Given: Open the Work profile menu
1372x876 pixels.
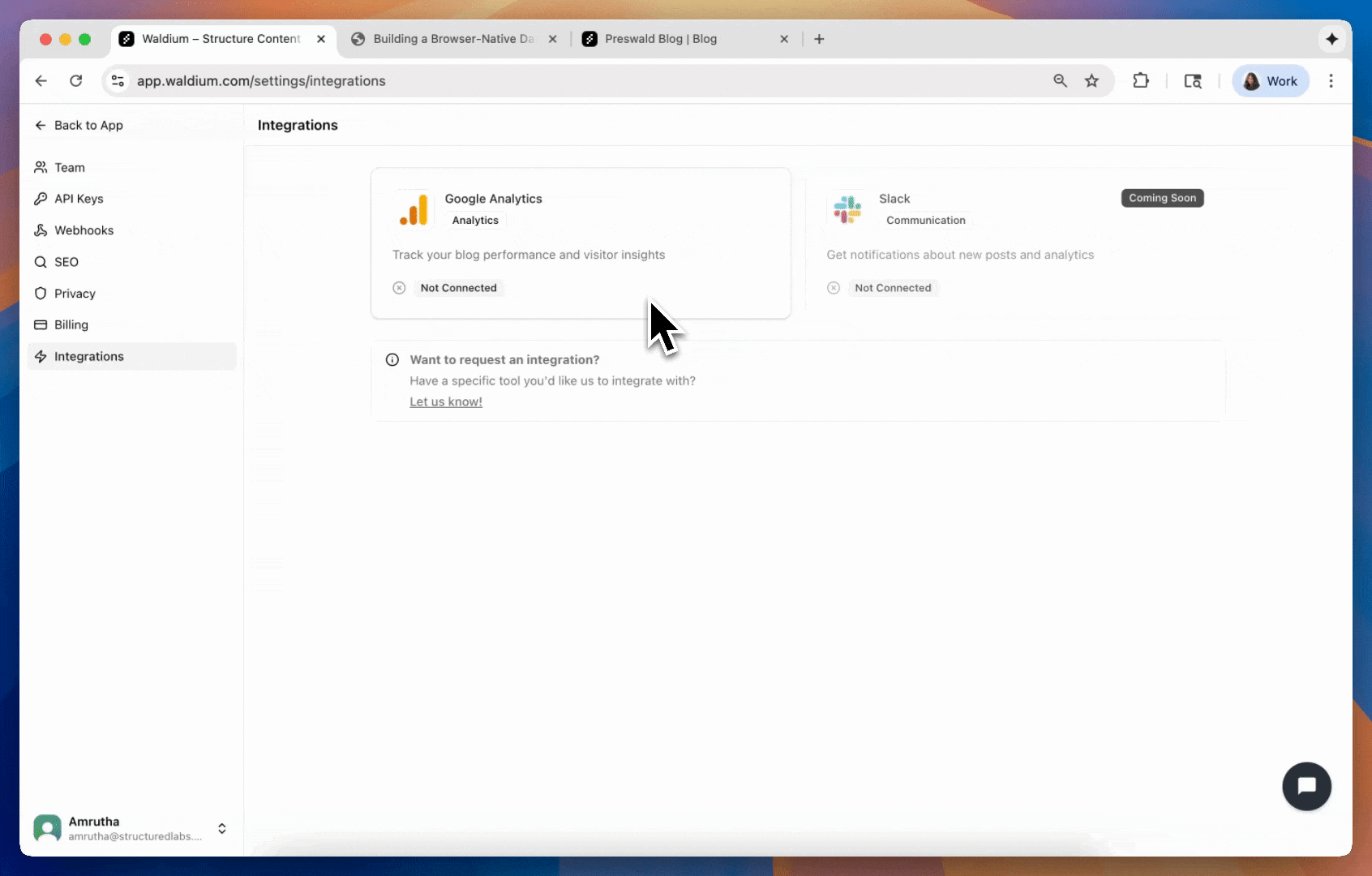Looking at the screenshot, I should (x=1270, y=80).
